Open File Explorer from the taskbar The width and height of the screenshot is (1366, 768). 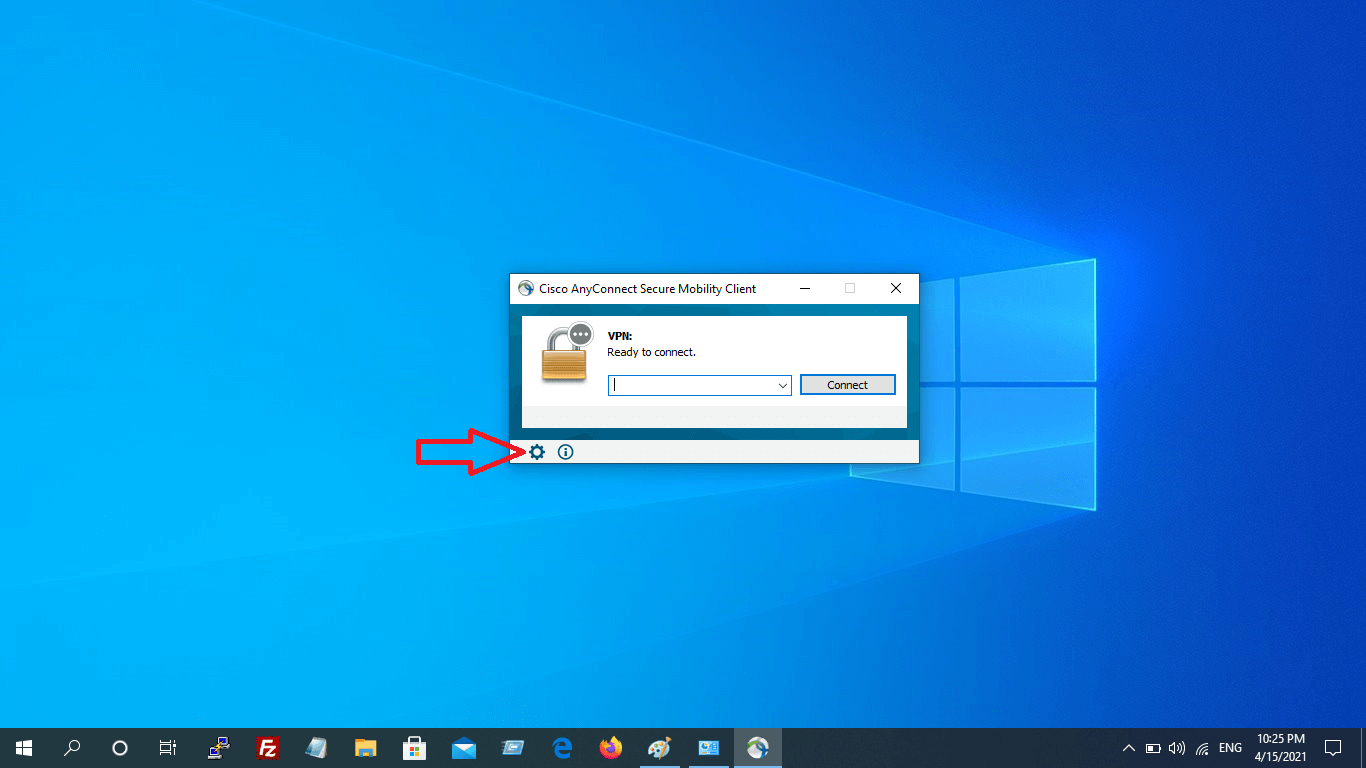pyautogui.click(x=366, y=748)
